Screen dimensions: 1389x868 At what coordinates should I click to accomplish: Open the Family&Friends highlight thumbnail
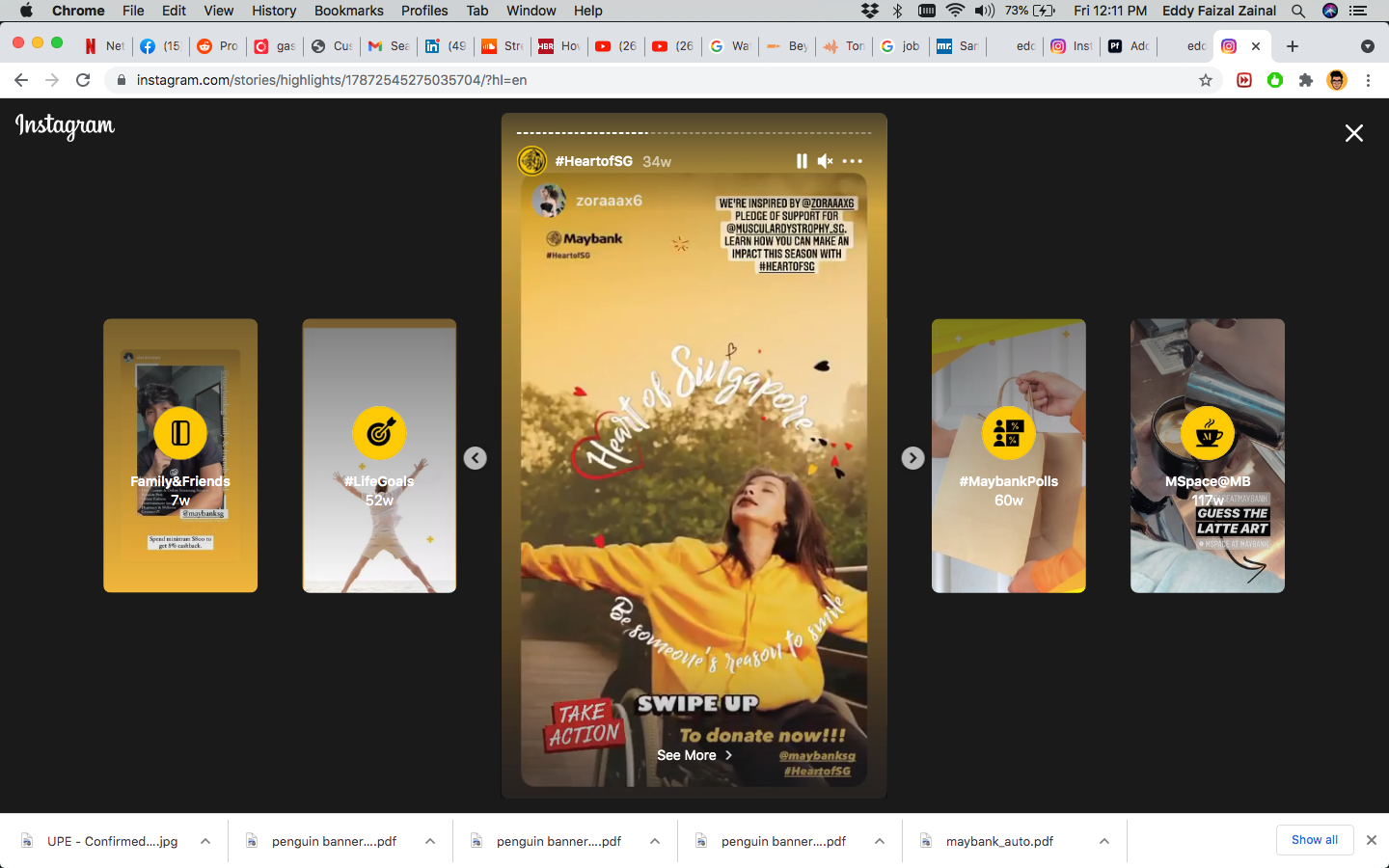180,455
